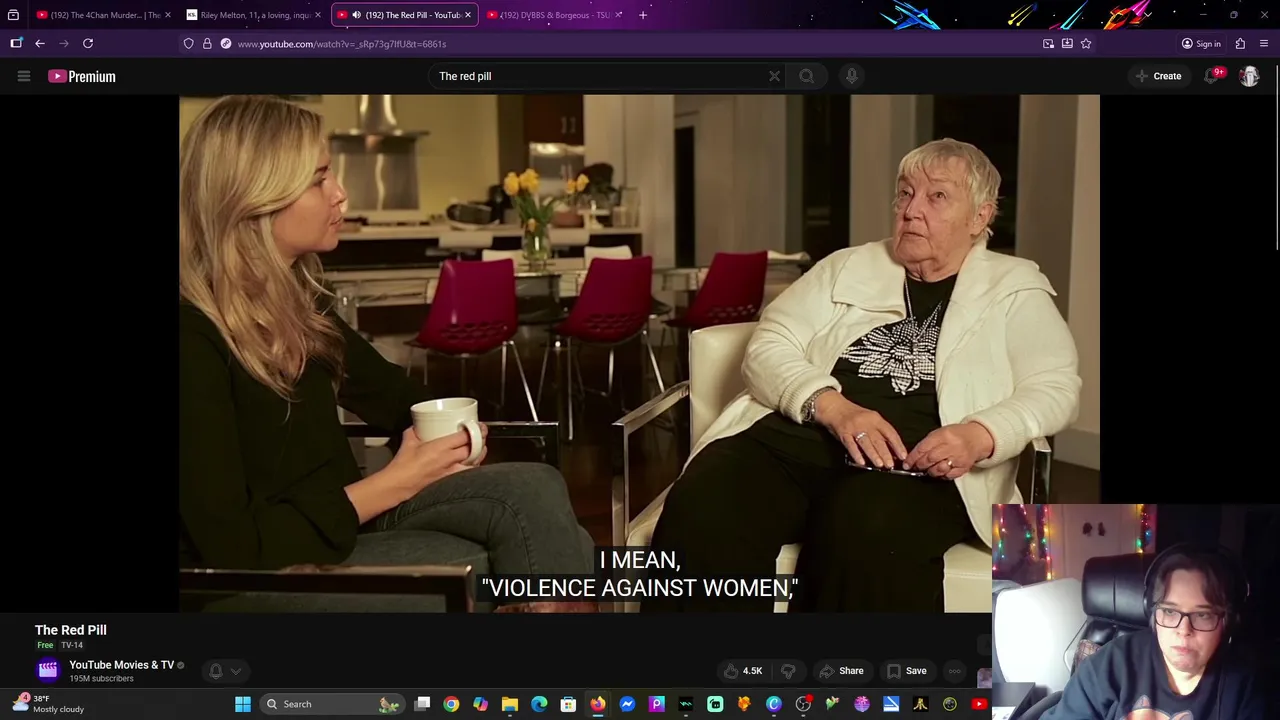Image resolution: width=1280 pixels, height=720 pixels.
Task: Click the video player showing the interview
Action: [x=639, y=353]
